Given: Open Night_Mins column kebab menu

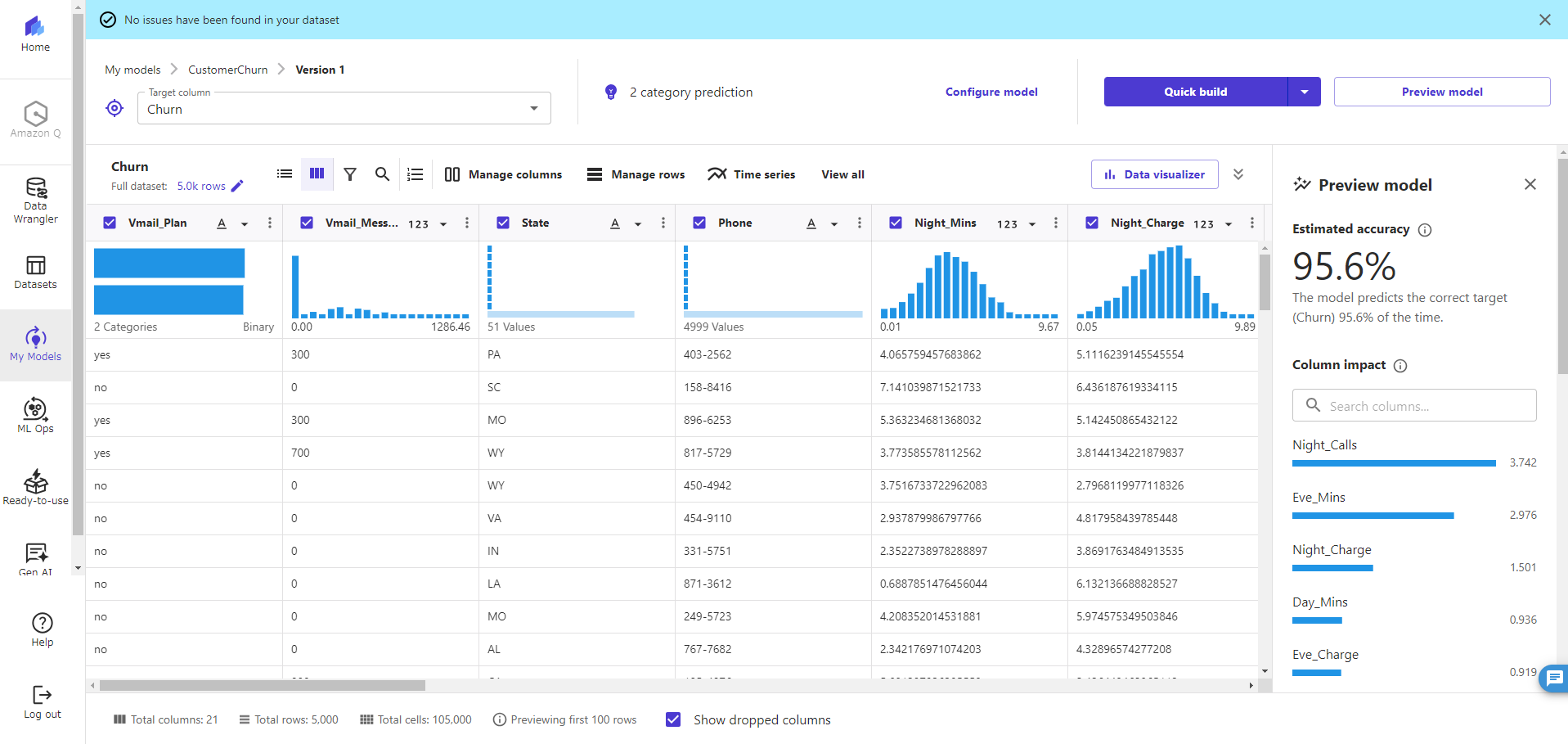Looking at the screenshot, I should coord(1055,223).
